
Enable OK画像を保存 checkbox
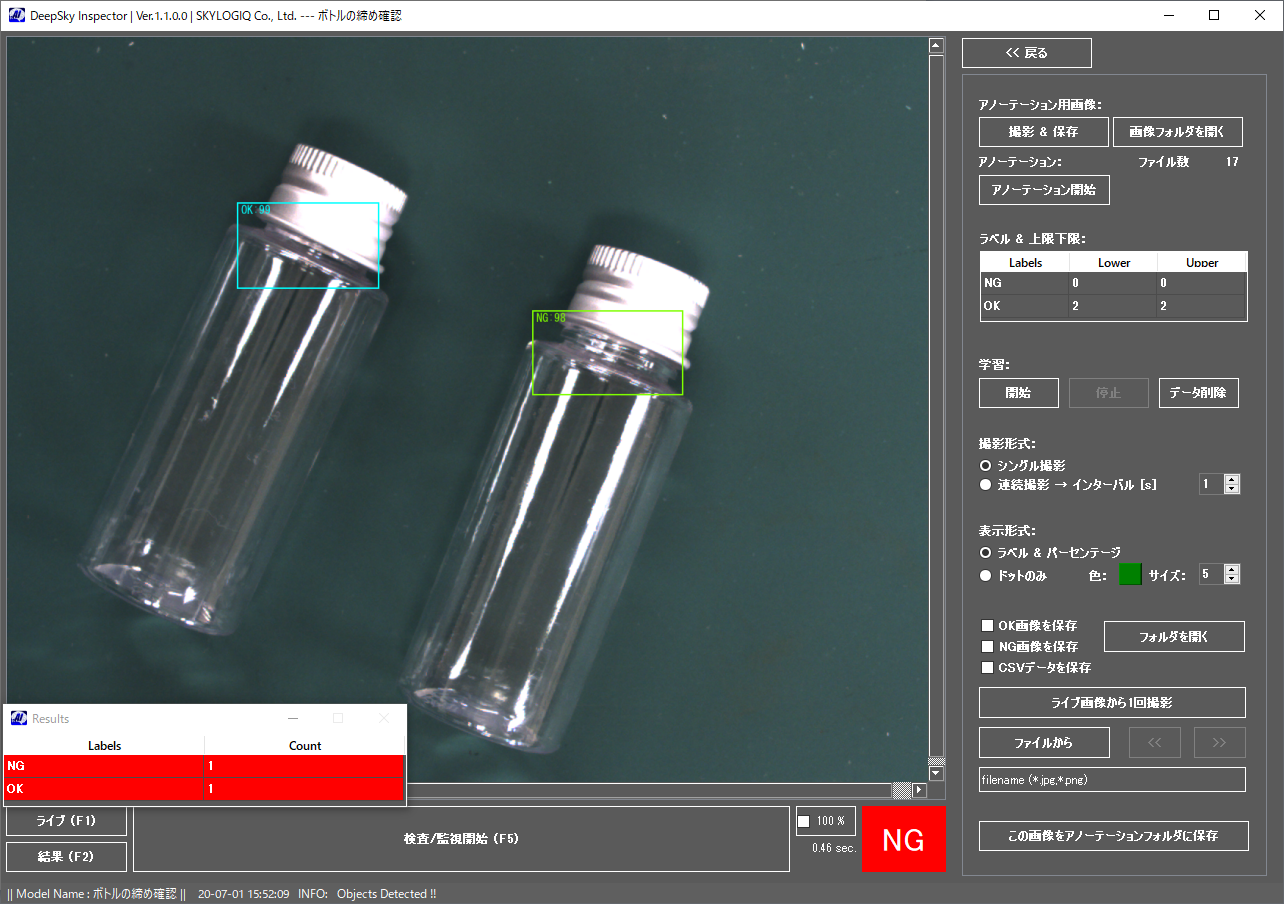click(x=988, y=626)
